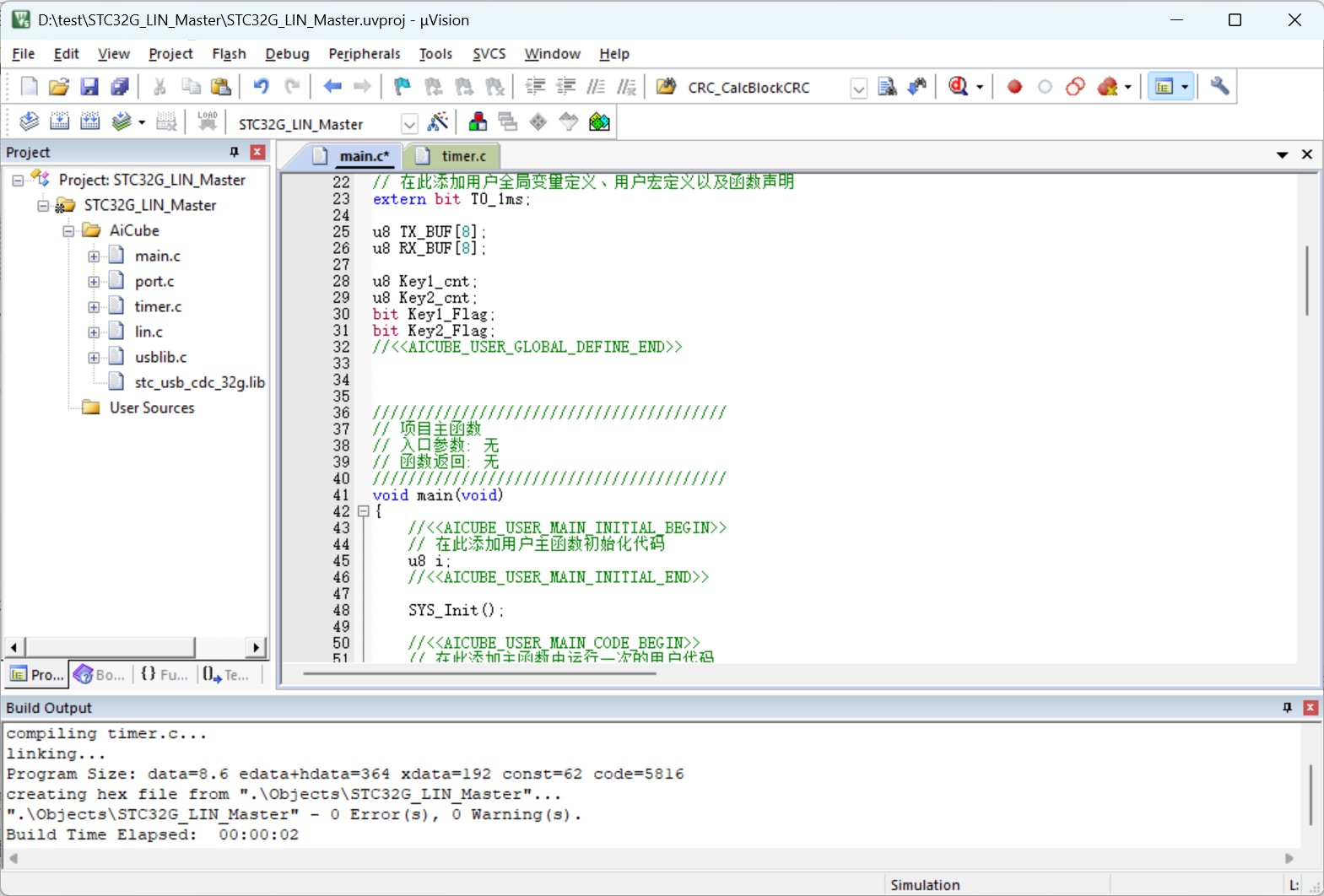Click the project panel horizontal scrollbar thumb
Screen dimensions: 1324x896
click(110, 647)
